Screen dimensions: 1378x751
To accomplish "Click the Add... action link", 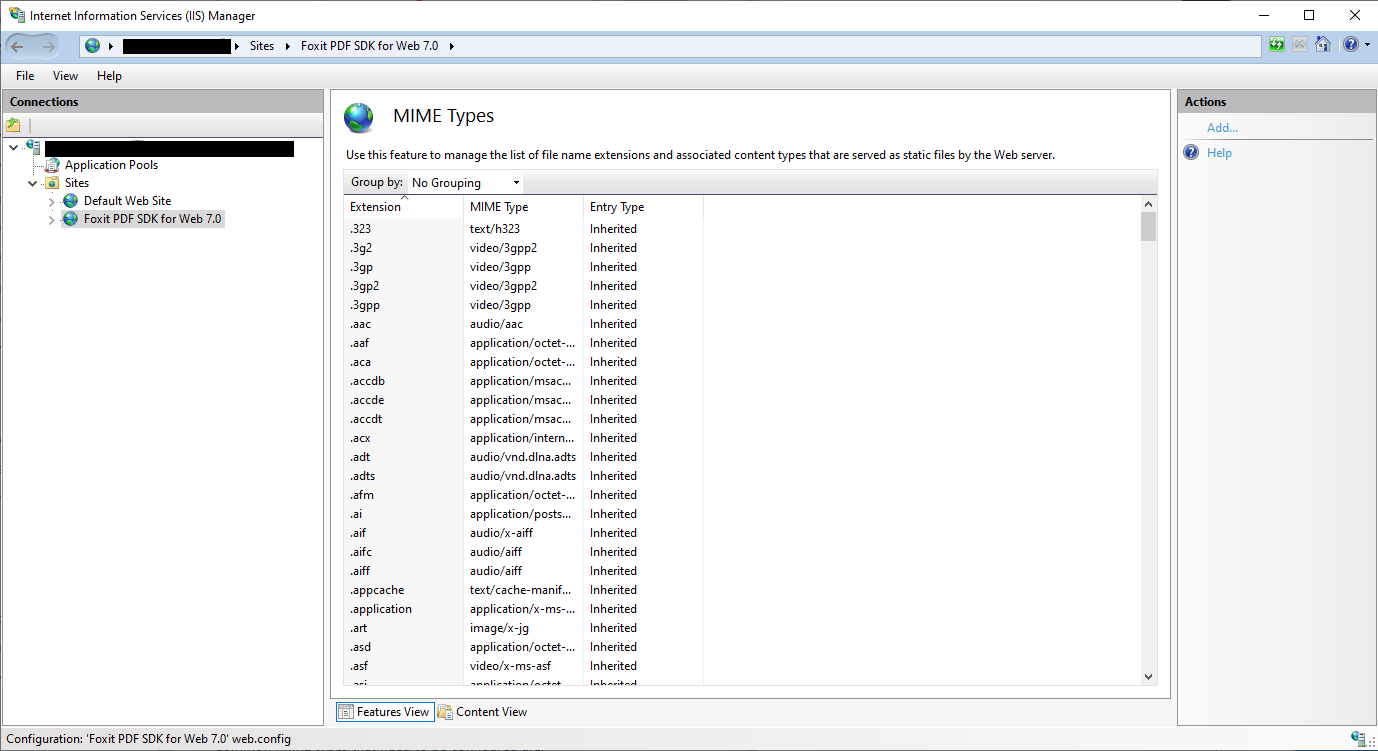I will point(1222,128).
